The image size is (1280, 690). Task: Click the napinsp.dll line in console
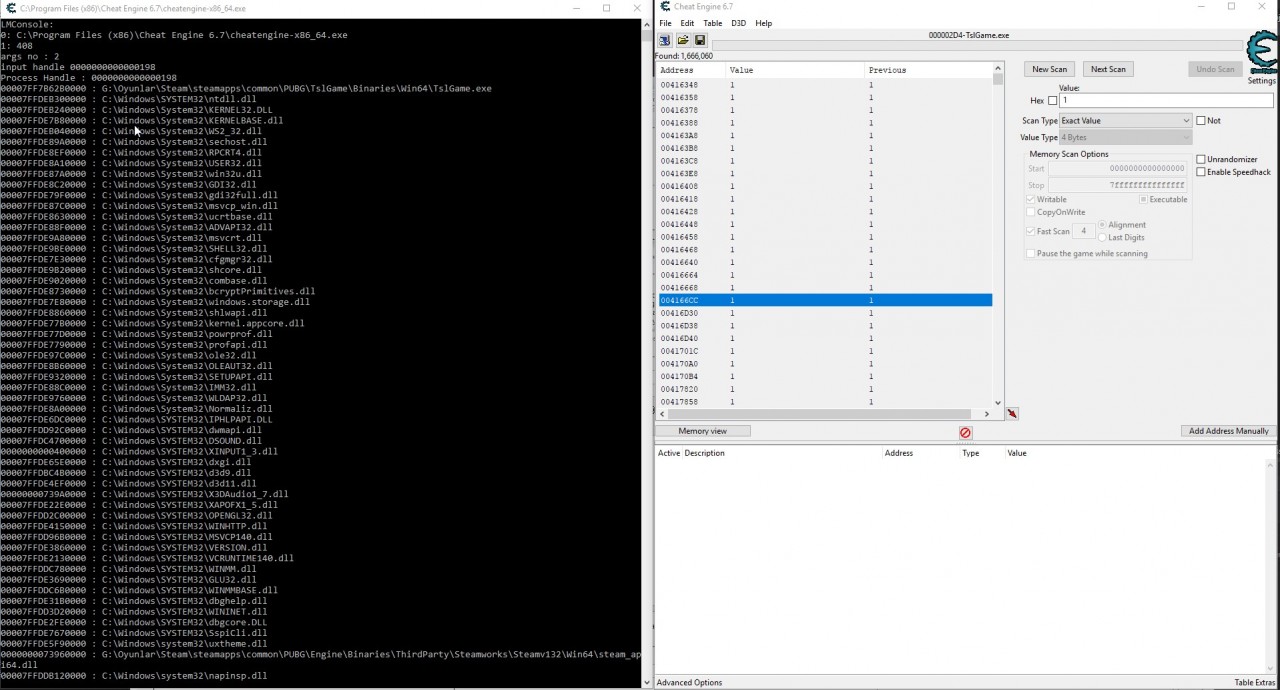(134, 676)
